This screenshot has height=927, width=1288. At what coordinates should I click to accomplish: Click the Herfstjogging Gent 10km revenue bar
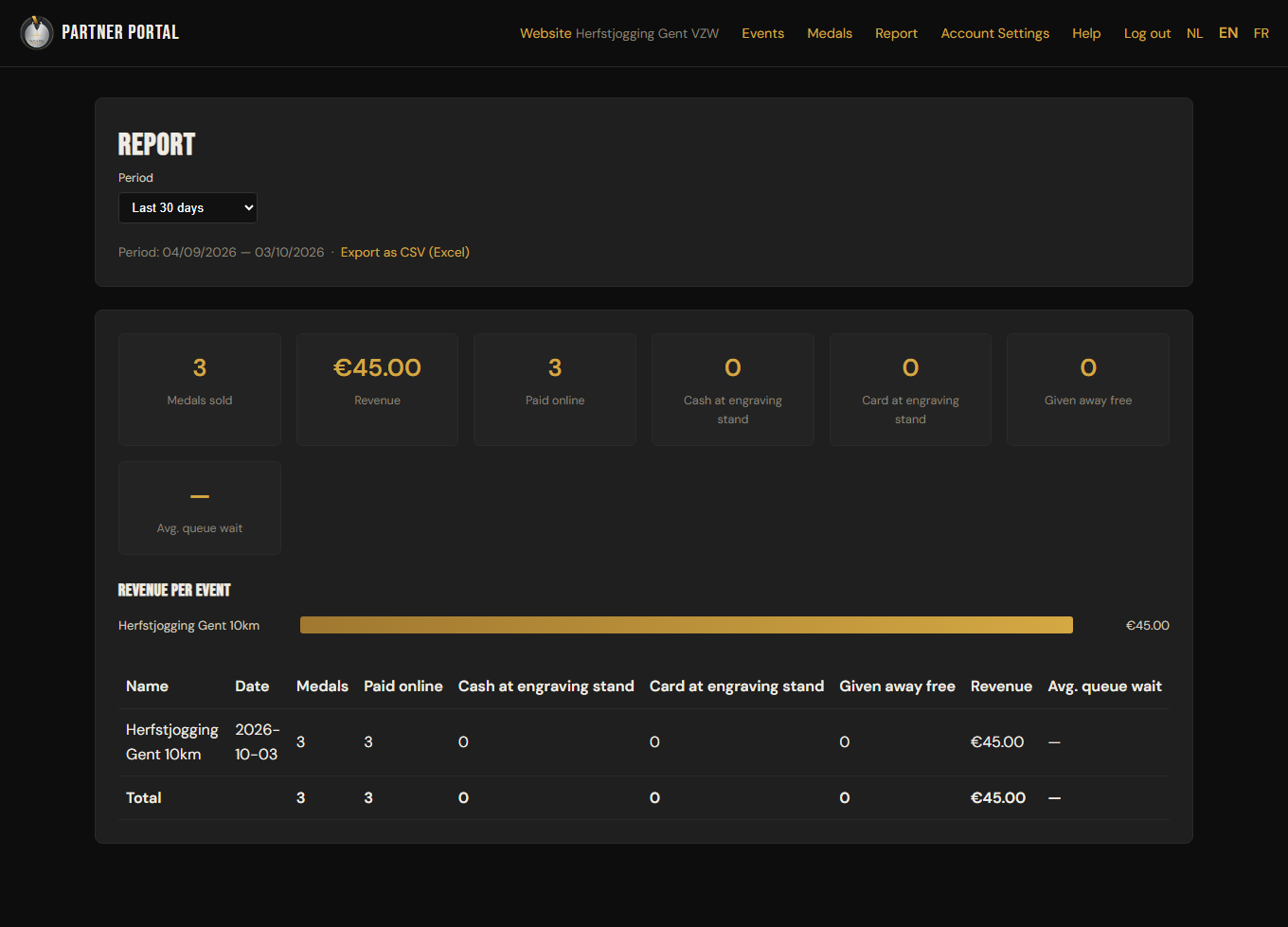click(687, 625)
